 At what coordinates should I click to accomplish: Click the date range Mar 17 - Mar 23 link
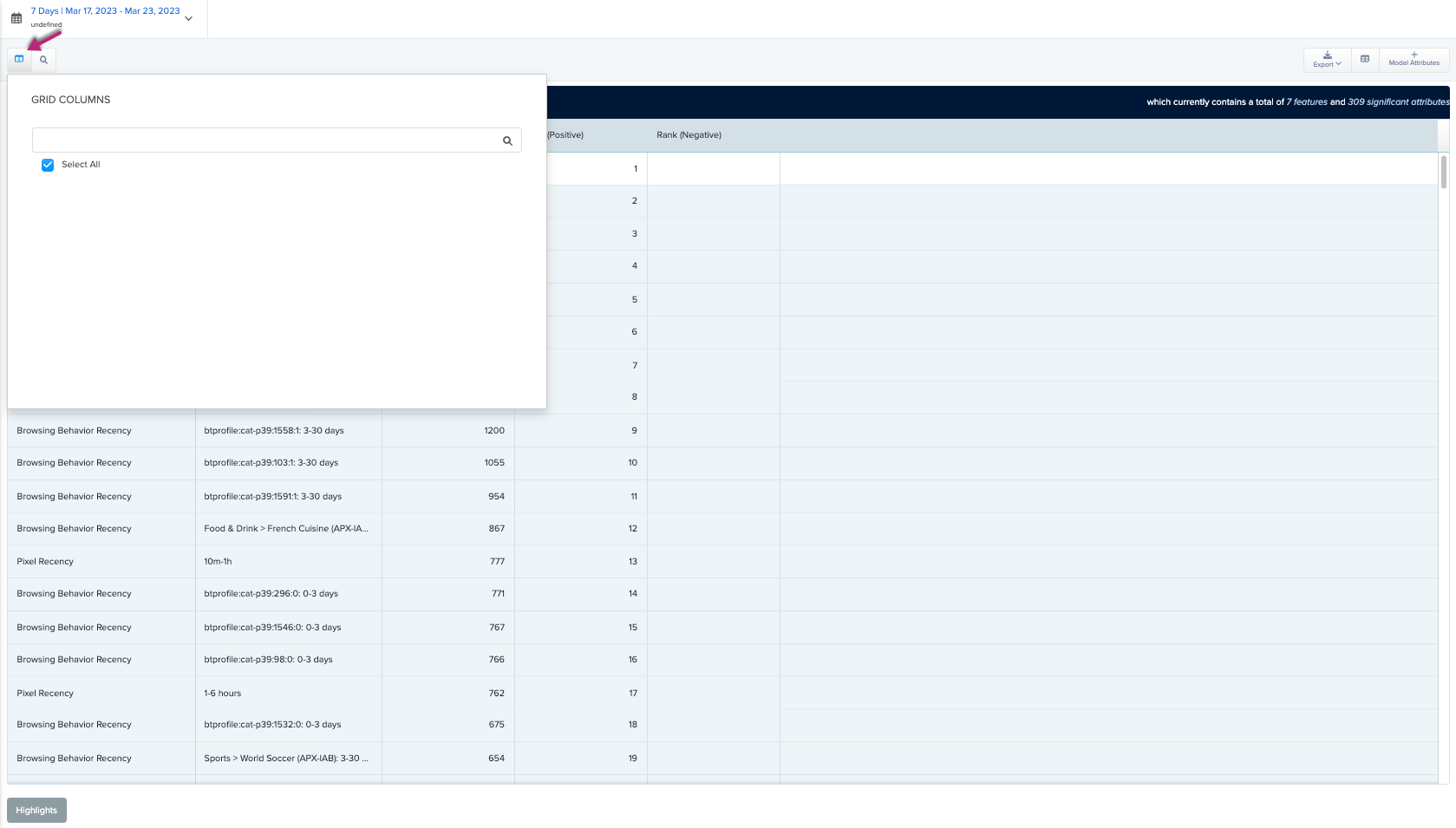tap(106, 11)
